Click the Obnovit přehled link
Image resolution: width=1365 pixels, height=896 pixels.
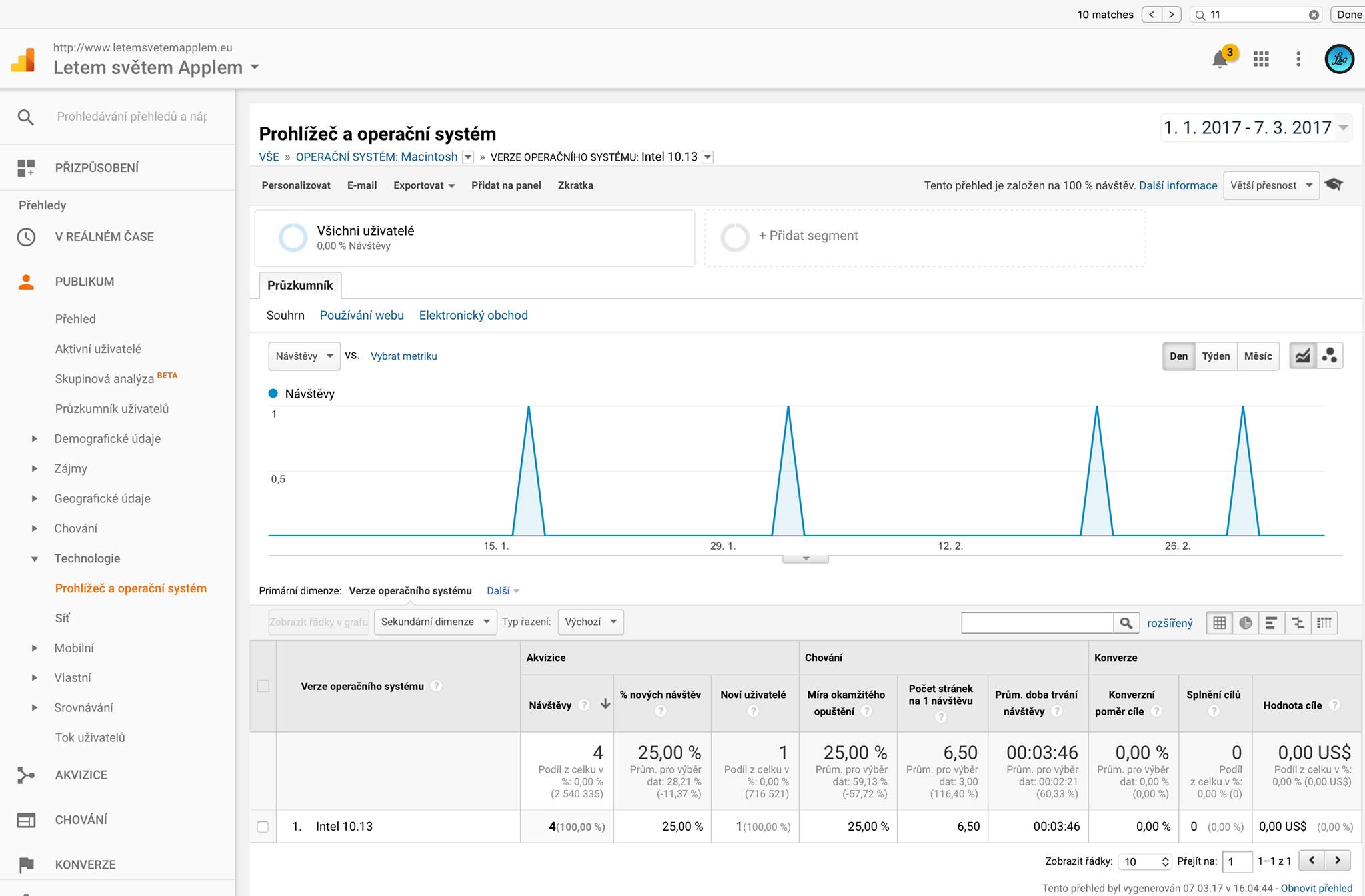(1316, 888)
